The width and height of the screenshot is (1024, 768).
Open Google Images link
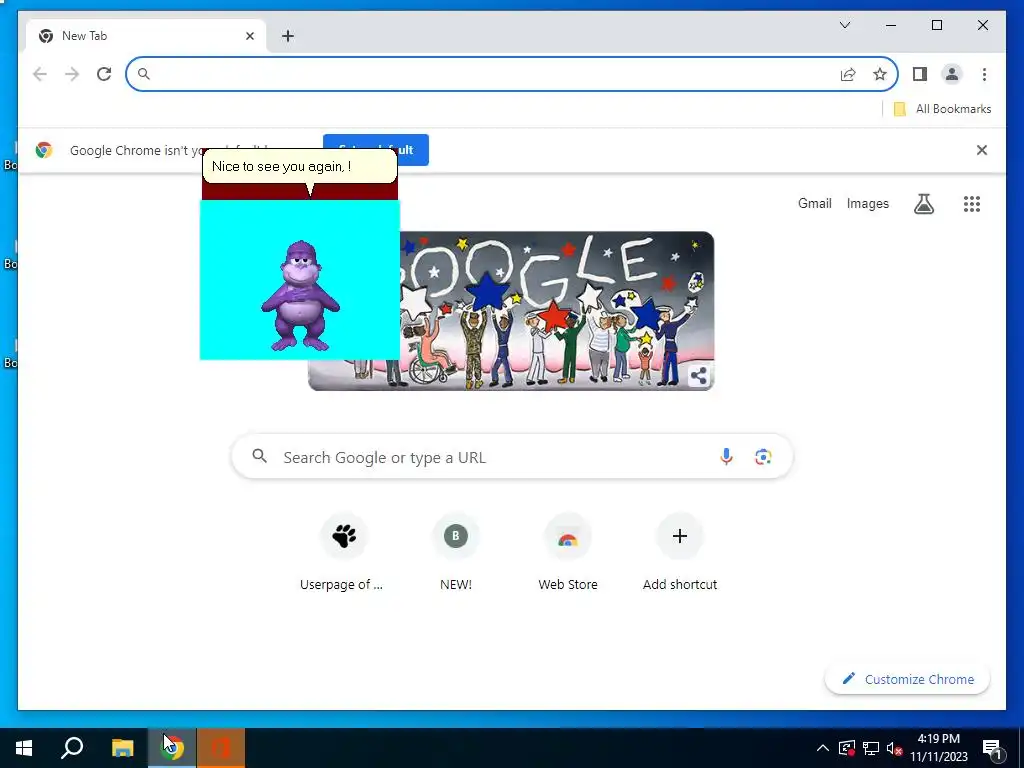pyautogui.click(x=867, y=204)
